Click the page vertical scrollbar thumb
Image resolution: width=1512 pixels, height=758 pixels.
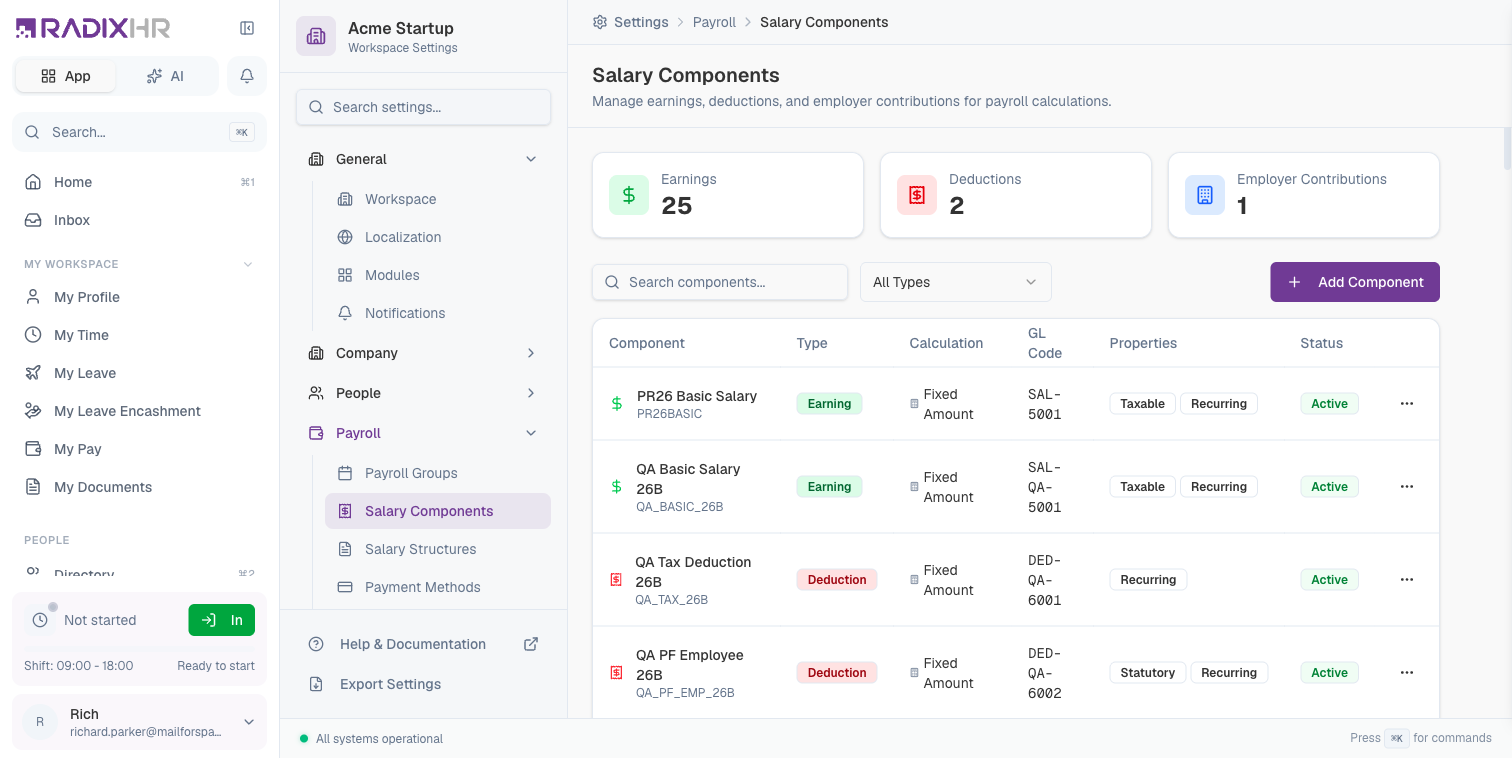coord(1507,148)
